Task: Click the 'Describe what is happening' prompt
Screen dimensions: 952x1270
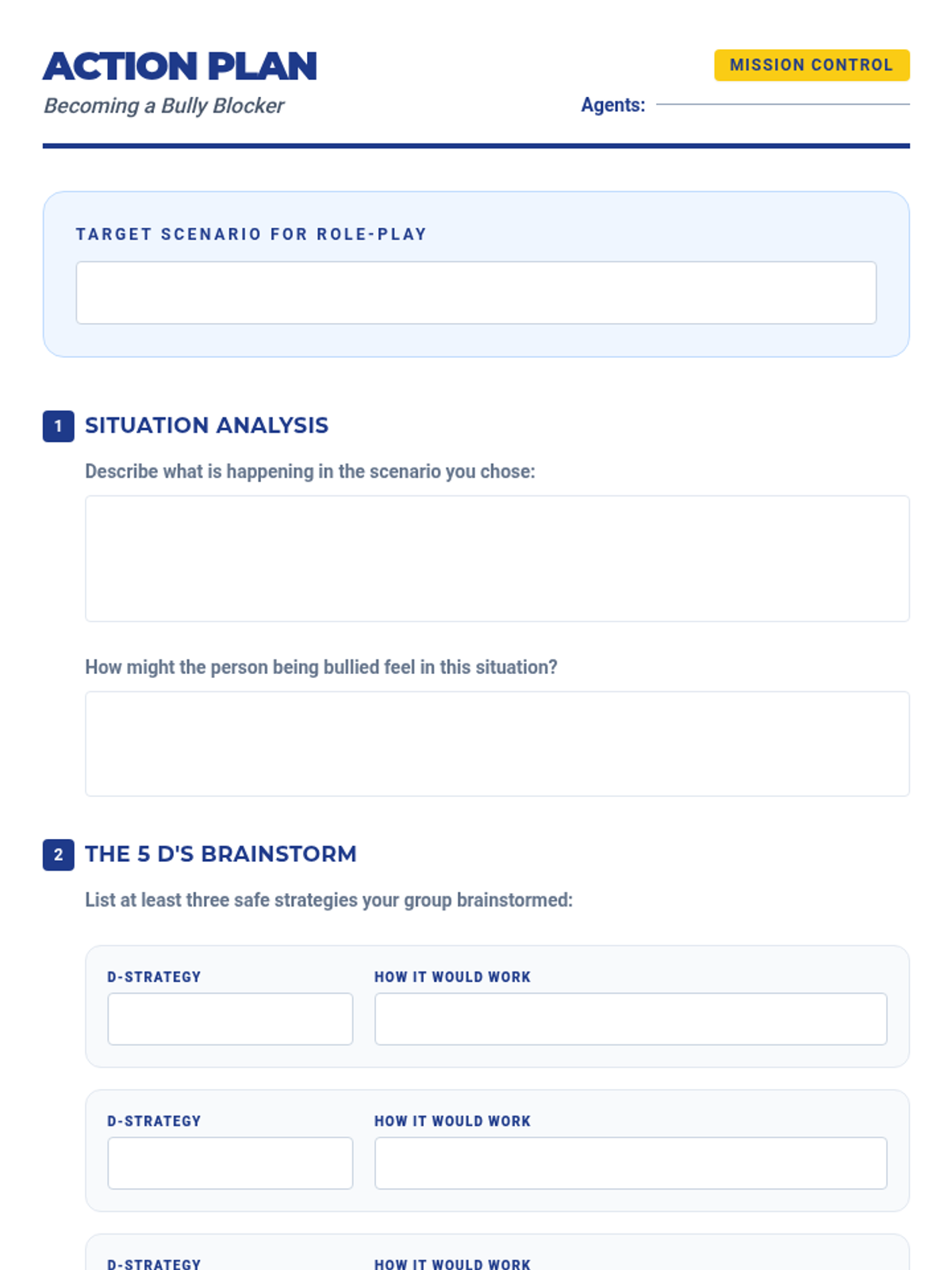Action: click(309, 471)
